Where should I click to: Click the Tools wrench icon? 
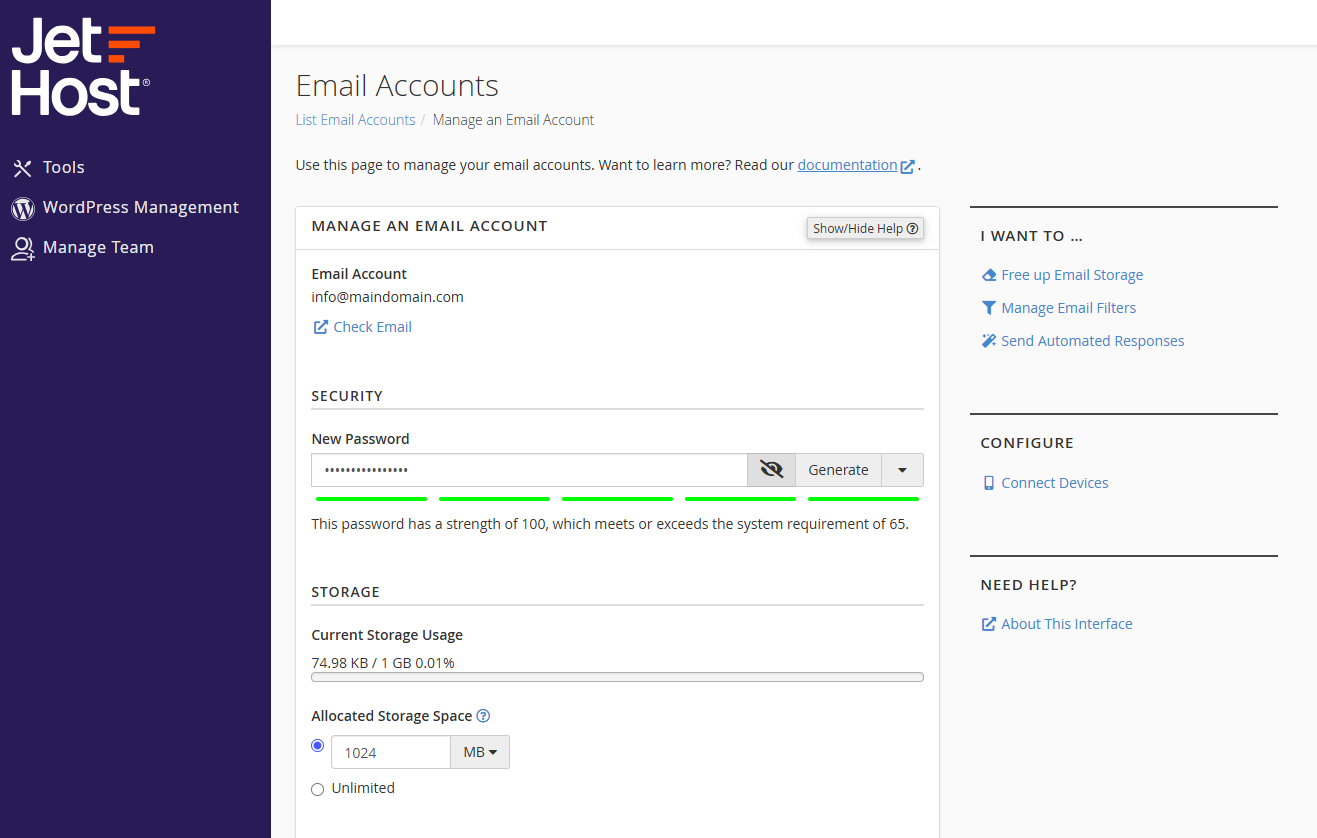[x=22, y=168]
